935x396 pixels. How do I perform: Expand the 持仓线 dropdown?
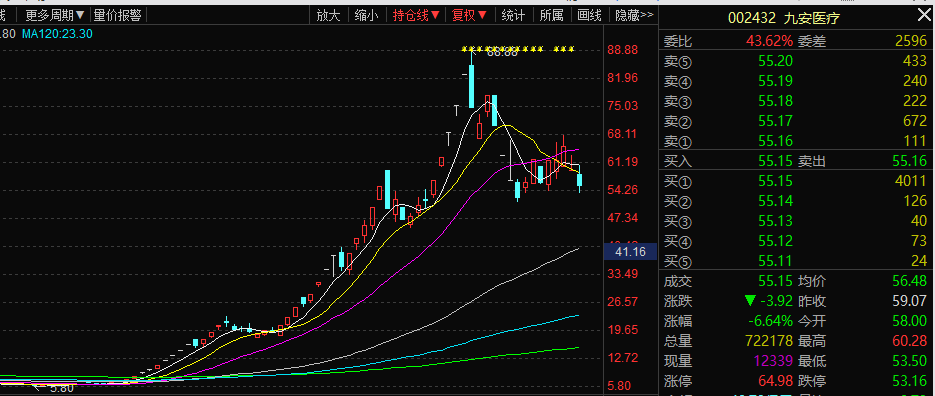point(416,15)
